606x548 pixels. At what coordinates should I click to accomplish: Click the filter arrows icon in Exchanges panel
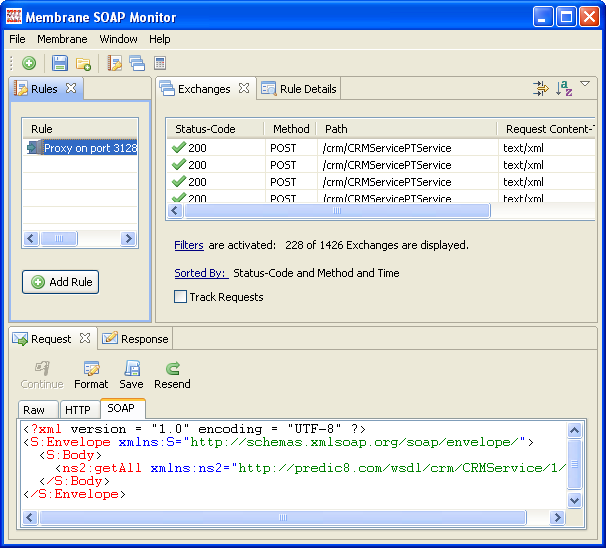tap(541, 88)
